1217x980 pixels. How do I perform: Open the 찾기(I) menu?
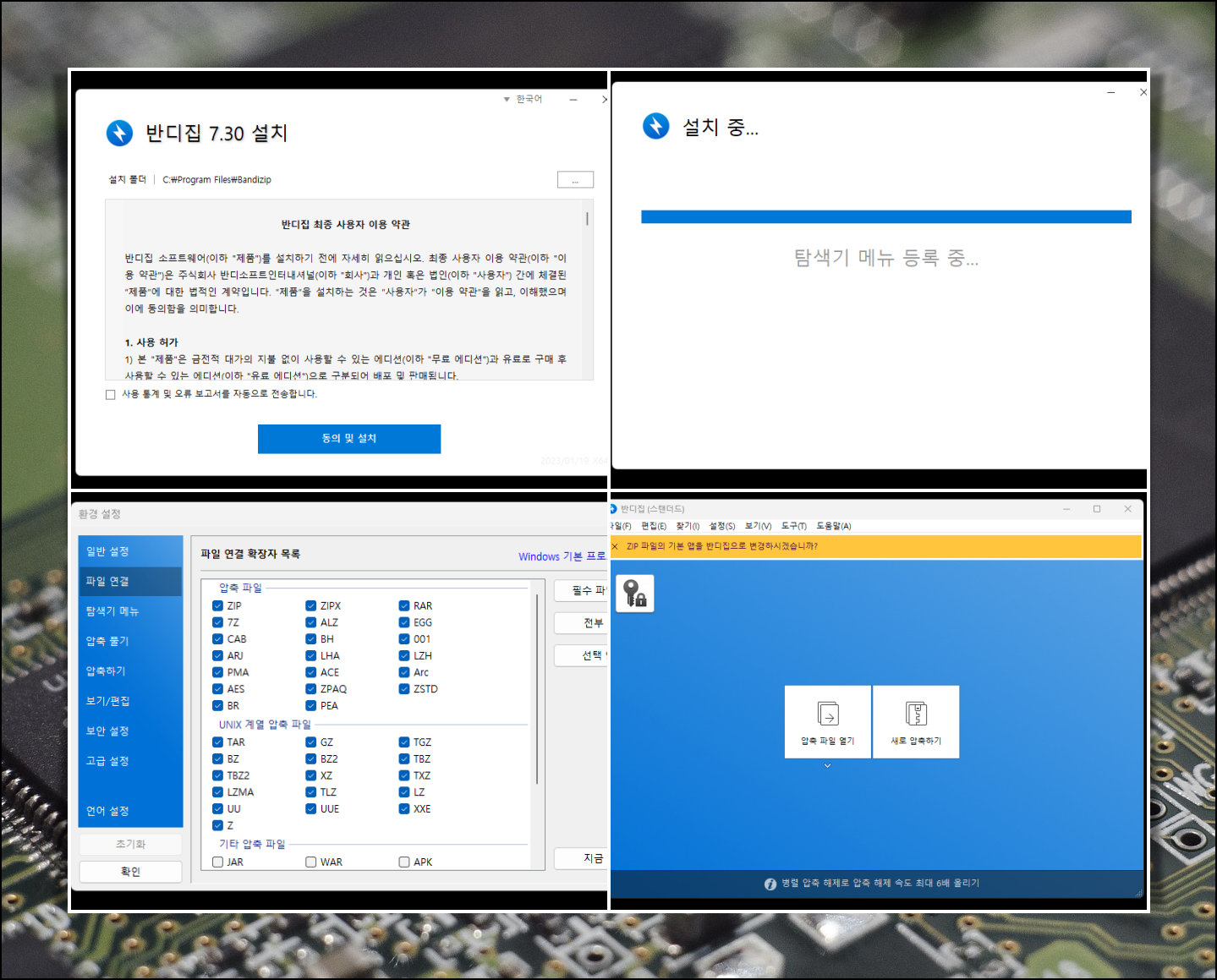(688, 526)
